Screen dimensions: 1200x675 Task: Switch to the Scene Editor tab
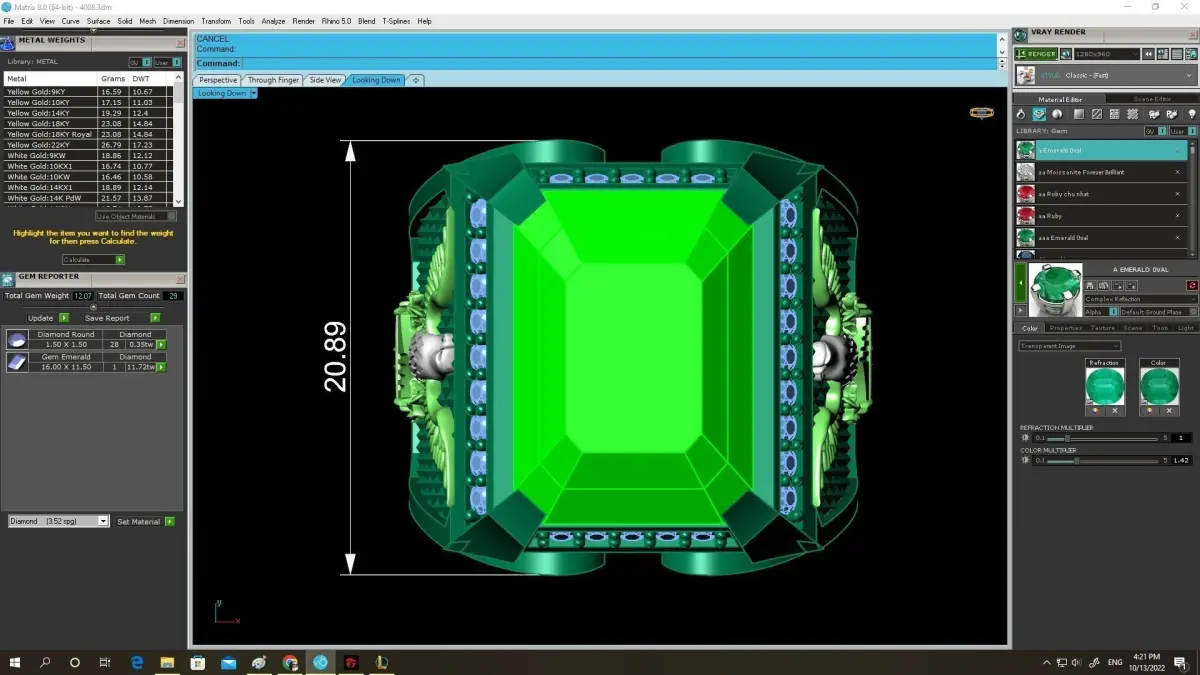click(x=1152, y=99)
